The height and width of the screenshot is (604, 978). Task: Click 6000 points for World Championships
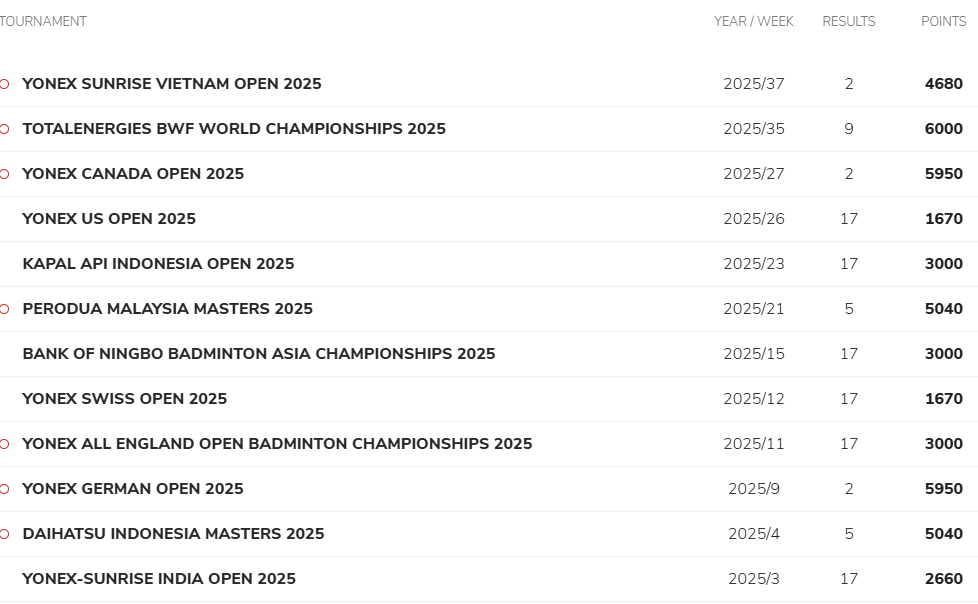[944, 129]
